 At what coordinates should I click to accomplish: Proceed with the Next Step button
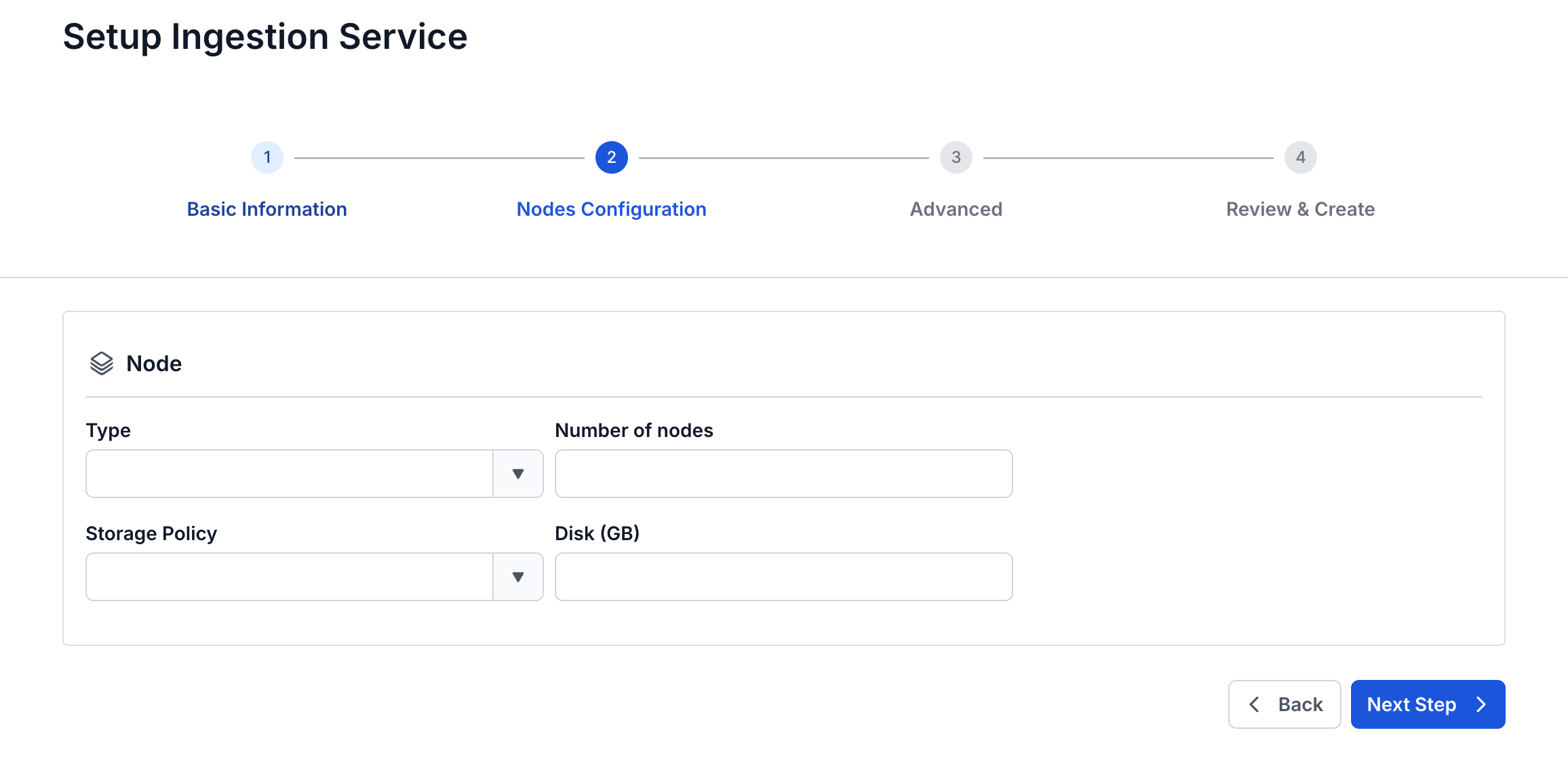coord(1428,704)
